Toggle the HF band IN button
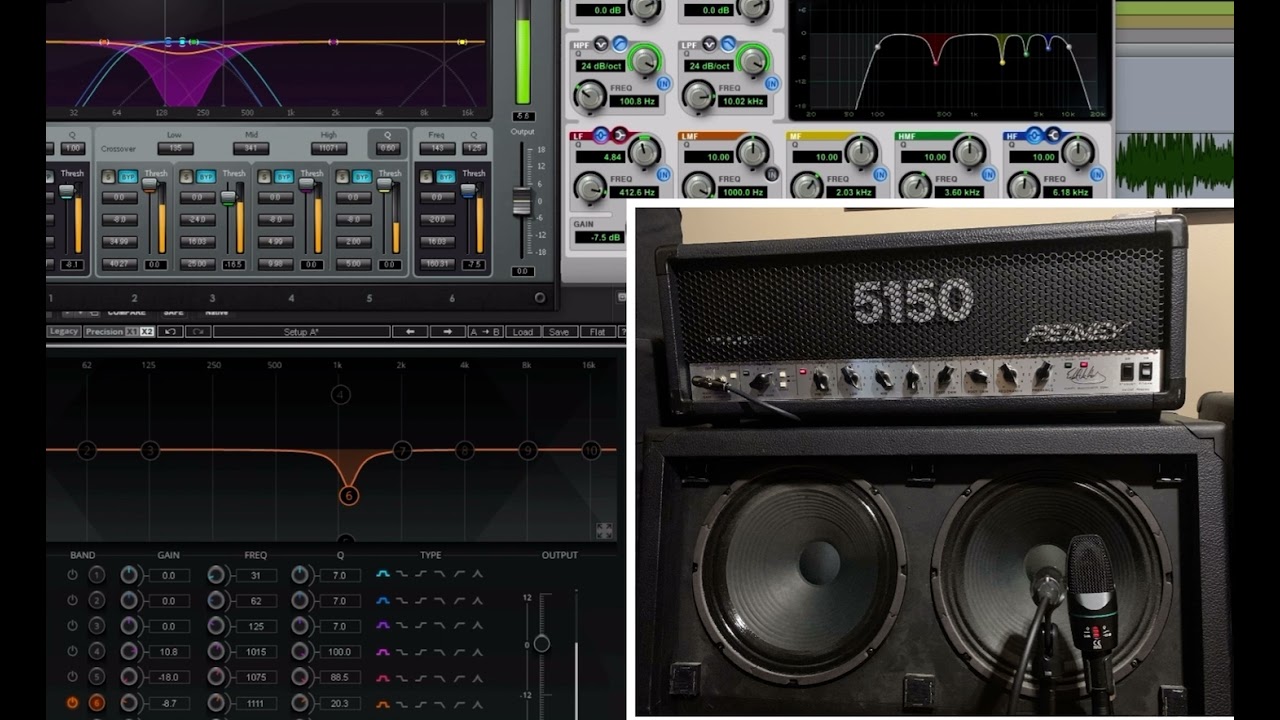This screenshot has height=720, width=1280. pyautogui.click(x=1095, y=175)
